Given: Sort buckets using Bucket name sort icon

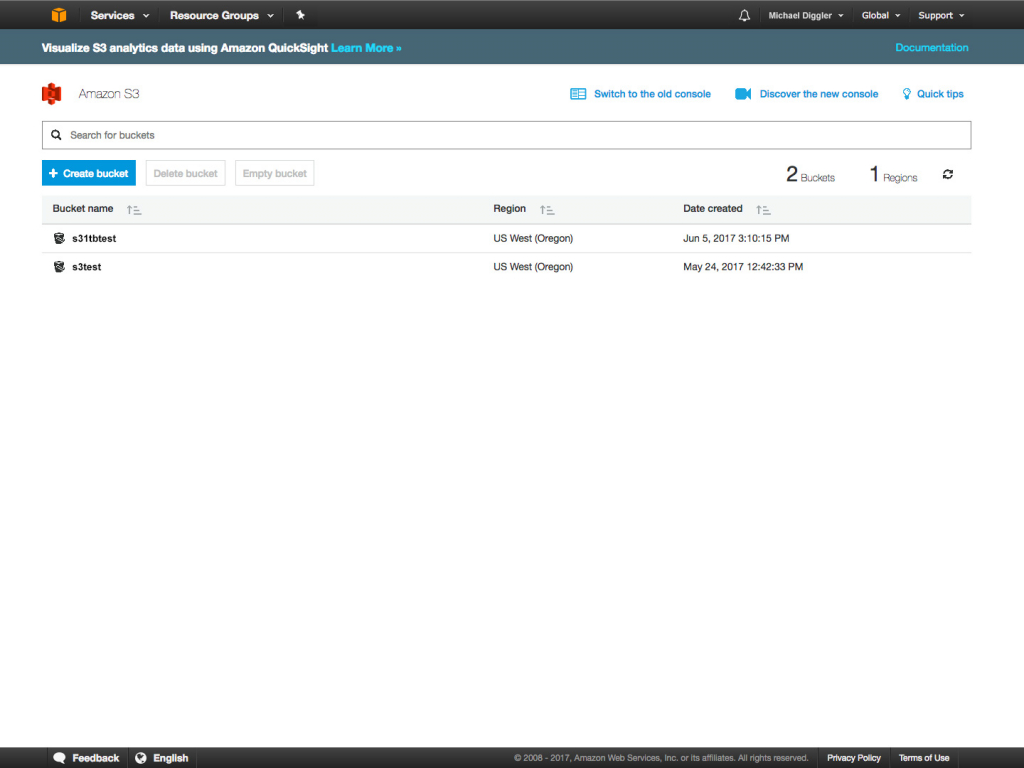Looking at the screenshot, I should click(x=134, y=210).
